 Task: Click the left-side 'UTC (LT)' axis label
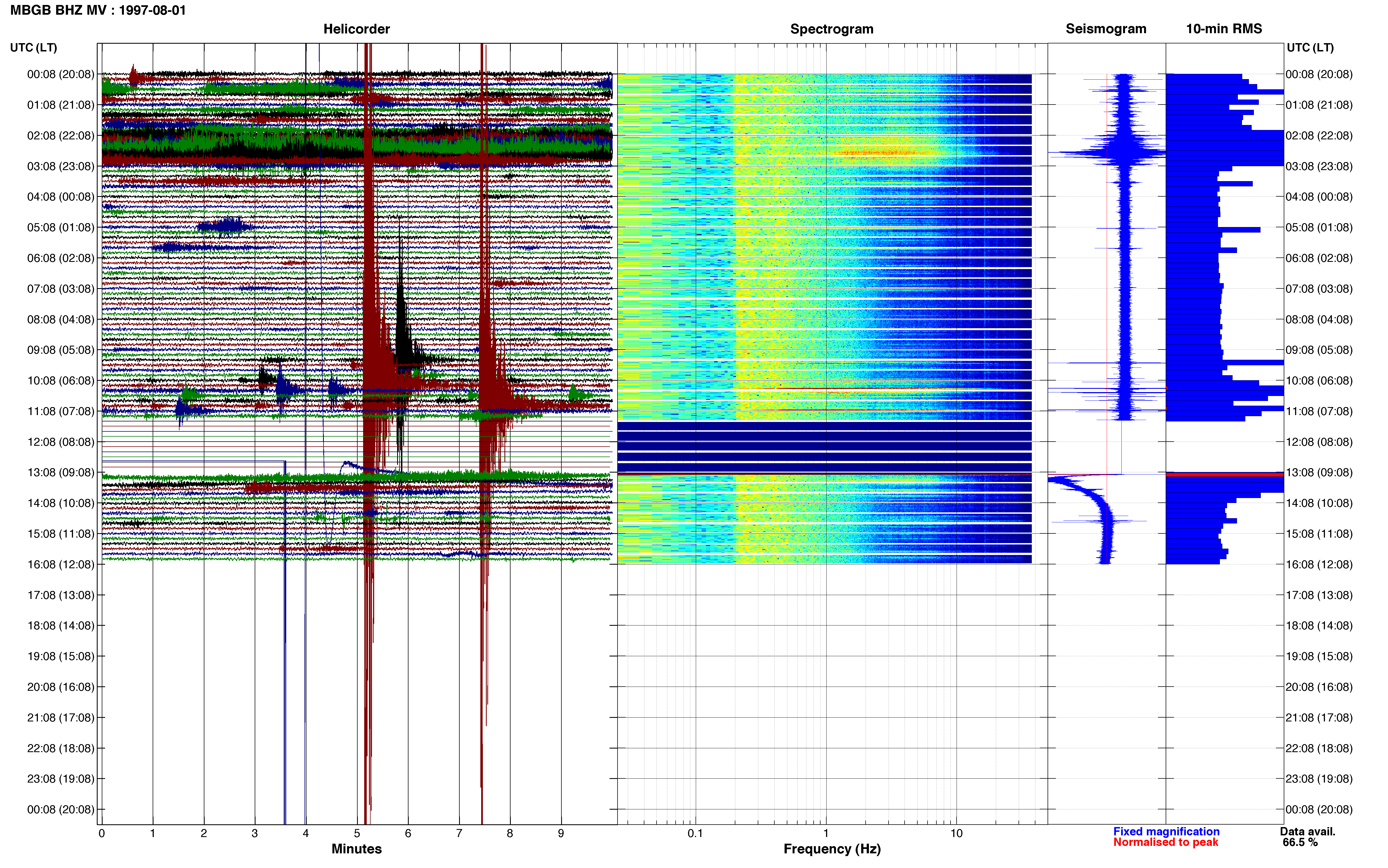tap(33, 48)
